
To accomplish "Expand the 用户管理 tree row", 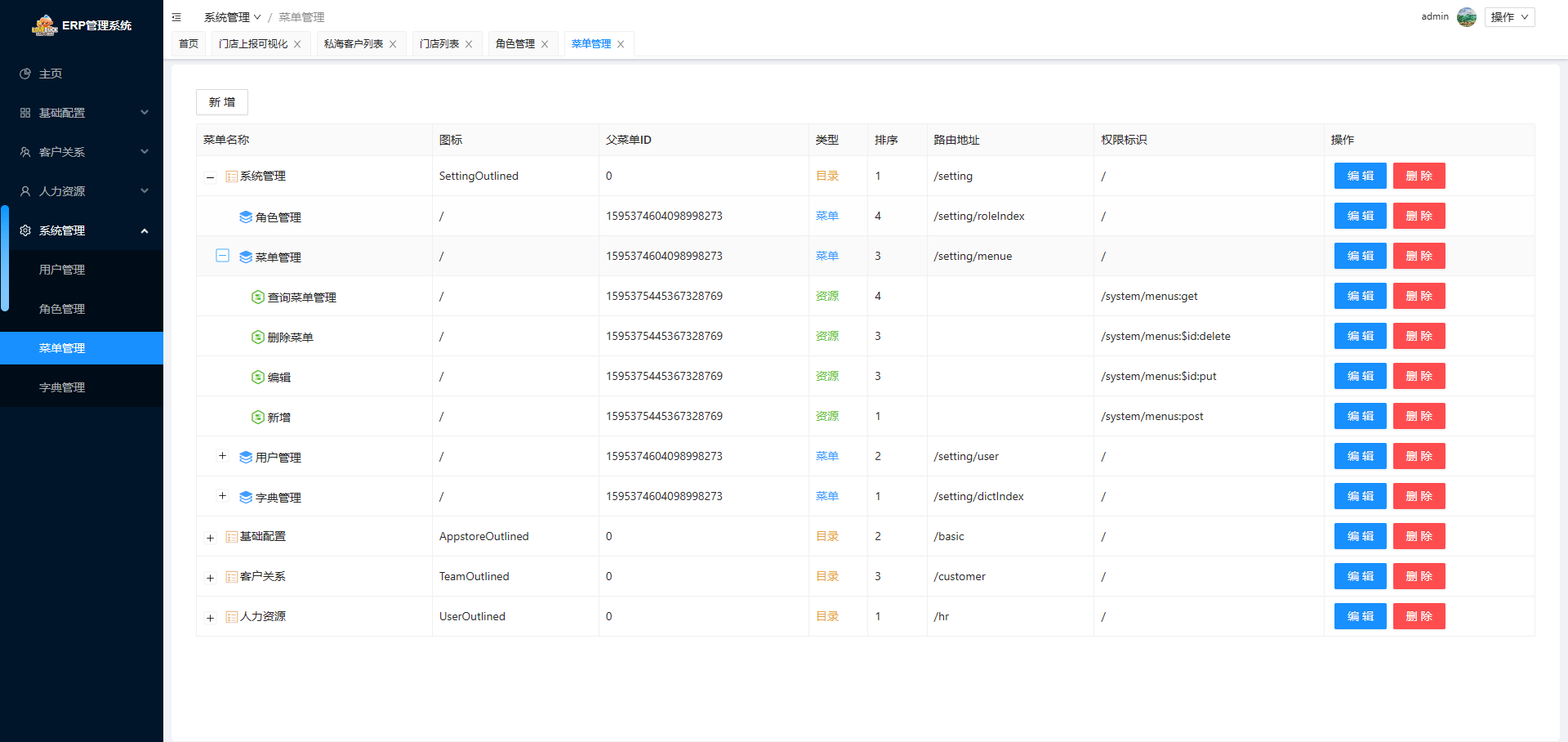I will (x=222, y=456).
